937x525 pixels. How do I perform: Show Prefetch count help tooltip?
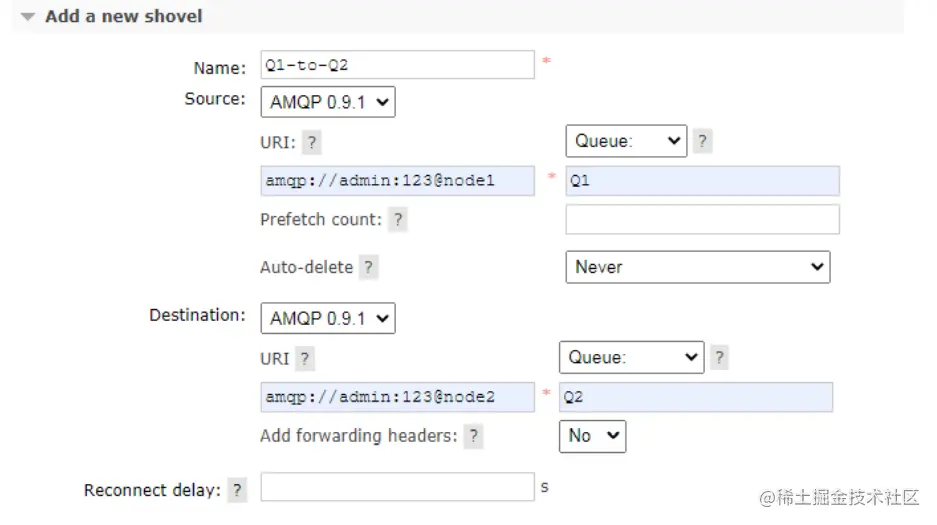tap(398, 219)
